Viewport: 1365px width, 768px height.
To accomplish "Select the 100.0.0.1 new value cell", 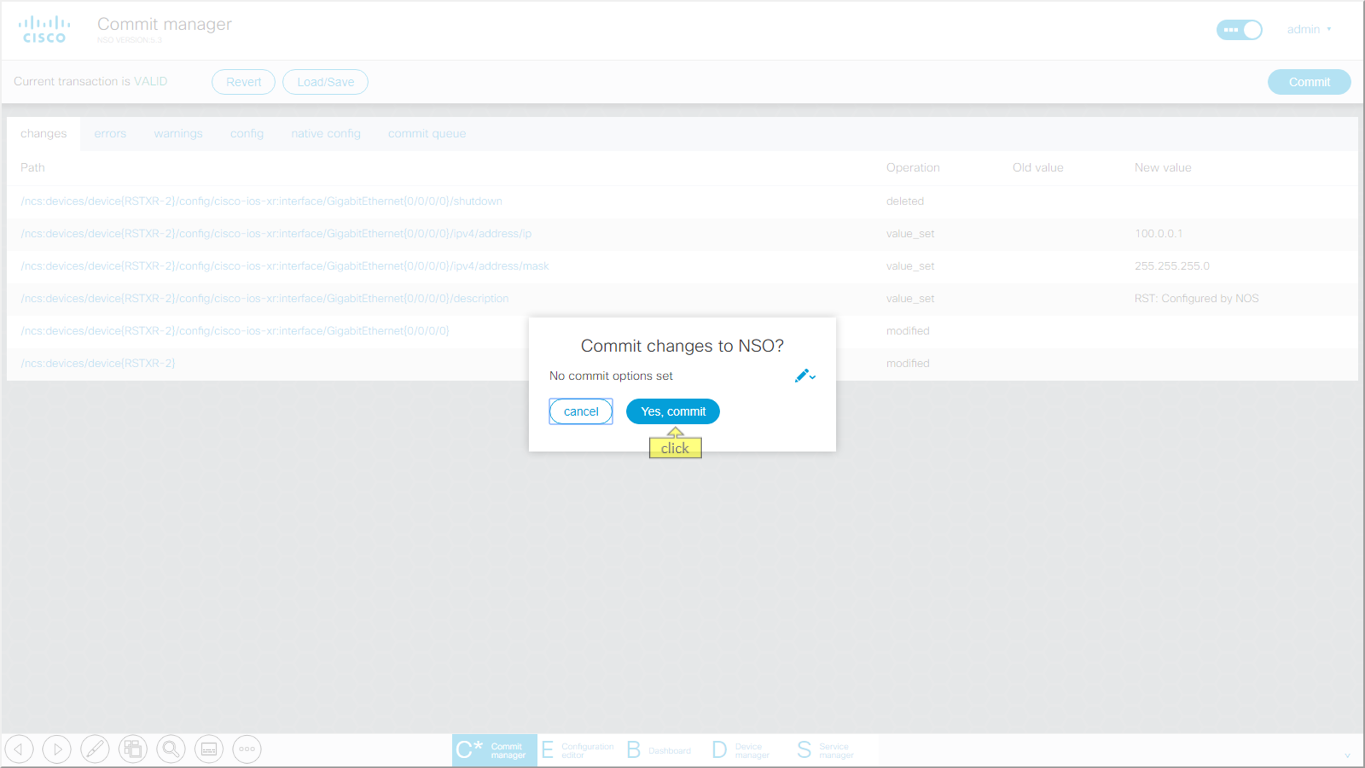I will point(1159,234).
